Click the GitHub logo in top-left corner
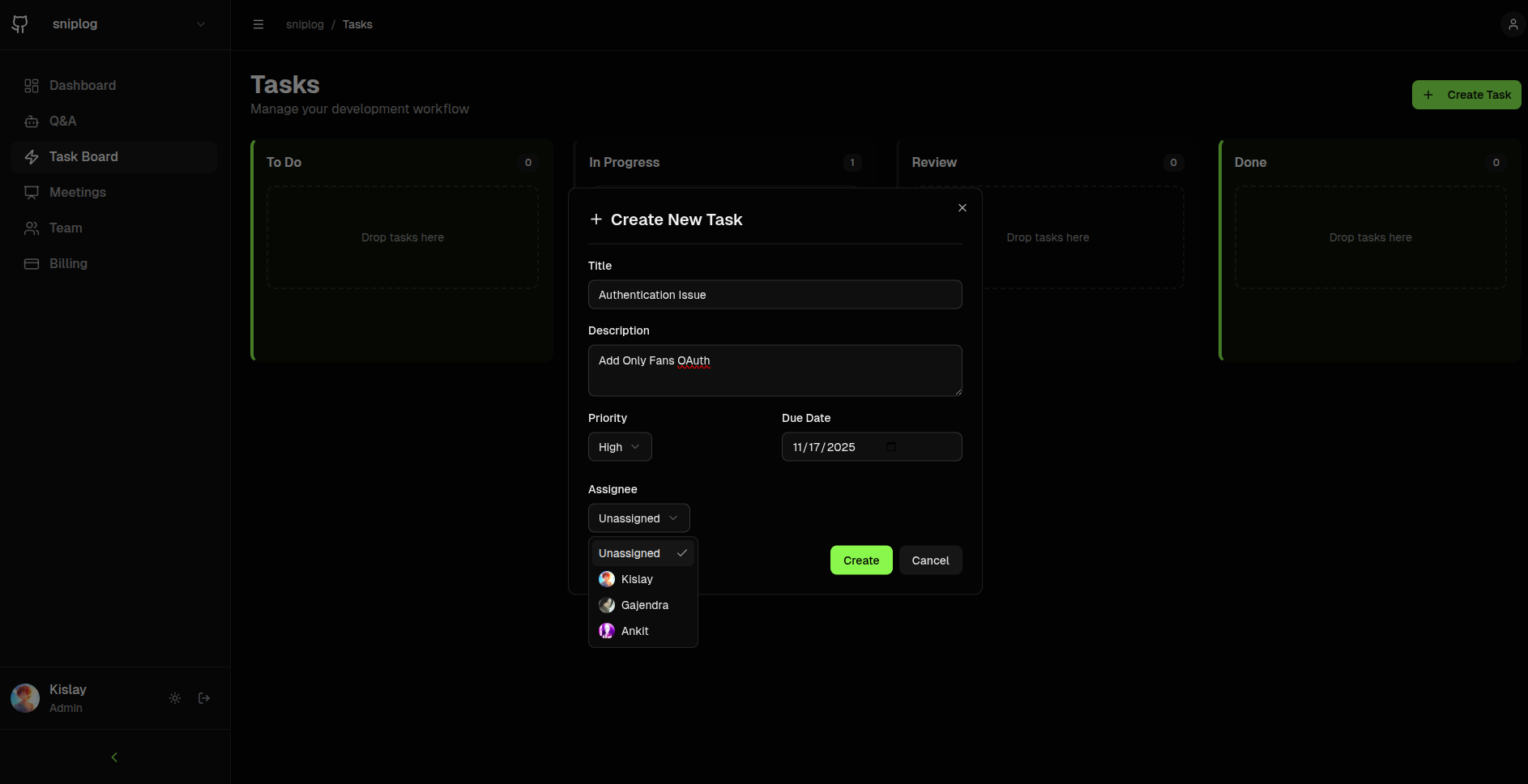This screenshot has width=1528, height=784. (x=19, y=23)
